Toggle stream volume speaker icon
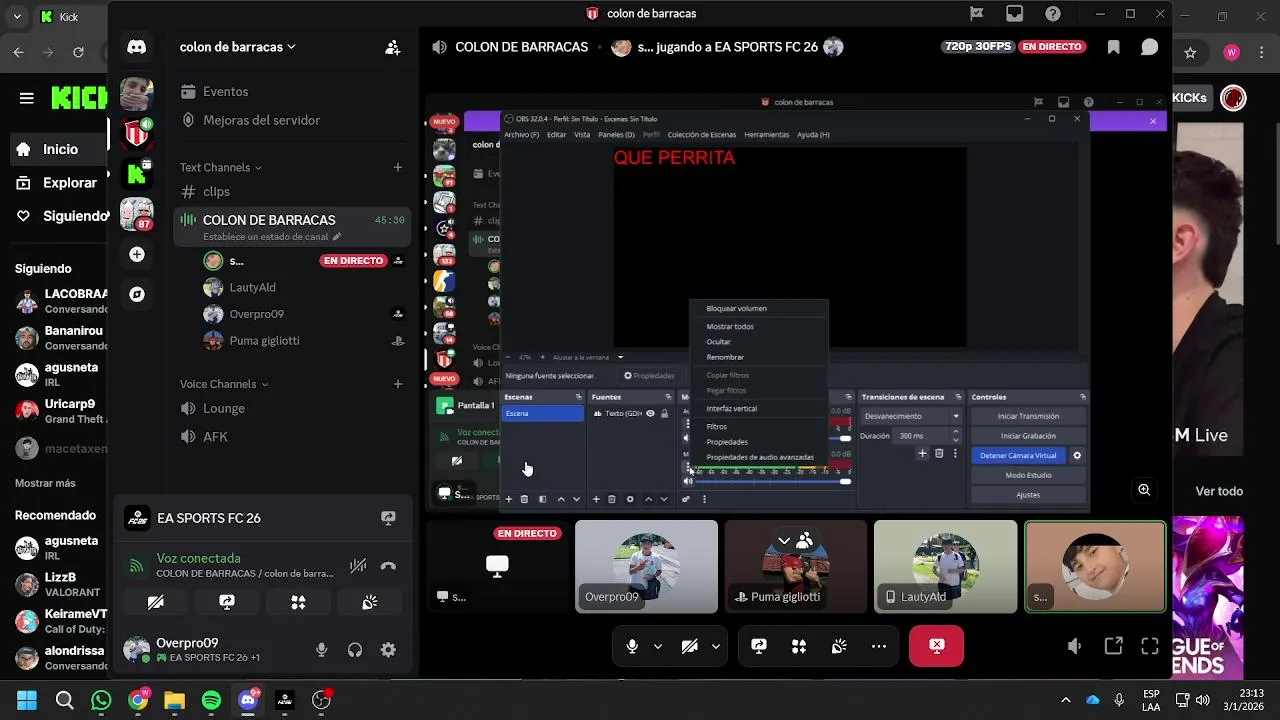The width and height of the screenshot is (1280, 720). pos(1075,646)
